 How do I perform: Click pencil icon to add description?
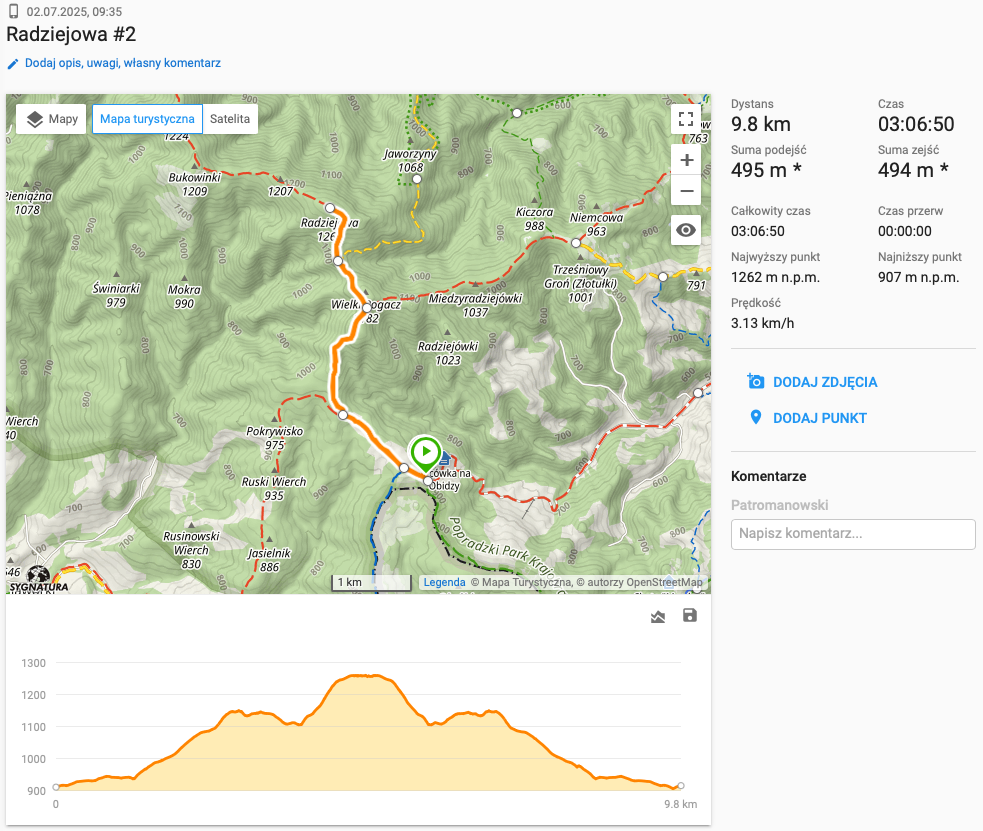pos(13,63)
